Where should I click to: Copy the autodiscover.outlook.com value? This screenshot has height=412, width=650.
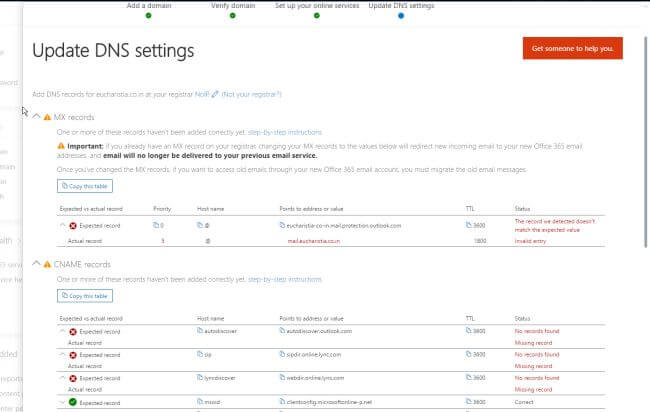click(x=282, y=331)
